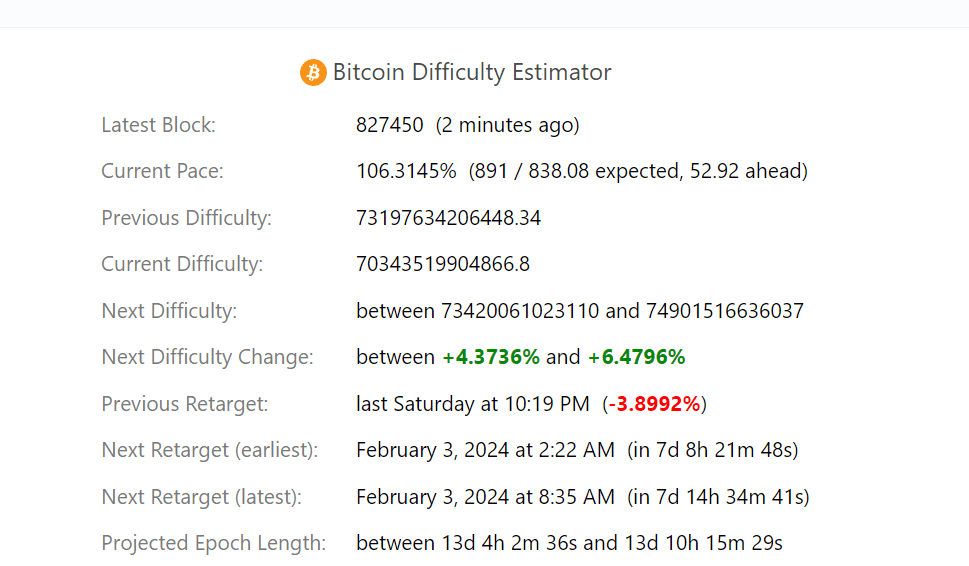This screenshot has width=969, height=566.
Task: Click the orange Bitcoin logo icon
Action: click(x=313, y=72)
